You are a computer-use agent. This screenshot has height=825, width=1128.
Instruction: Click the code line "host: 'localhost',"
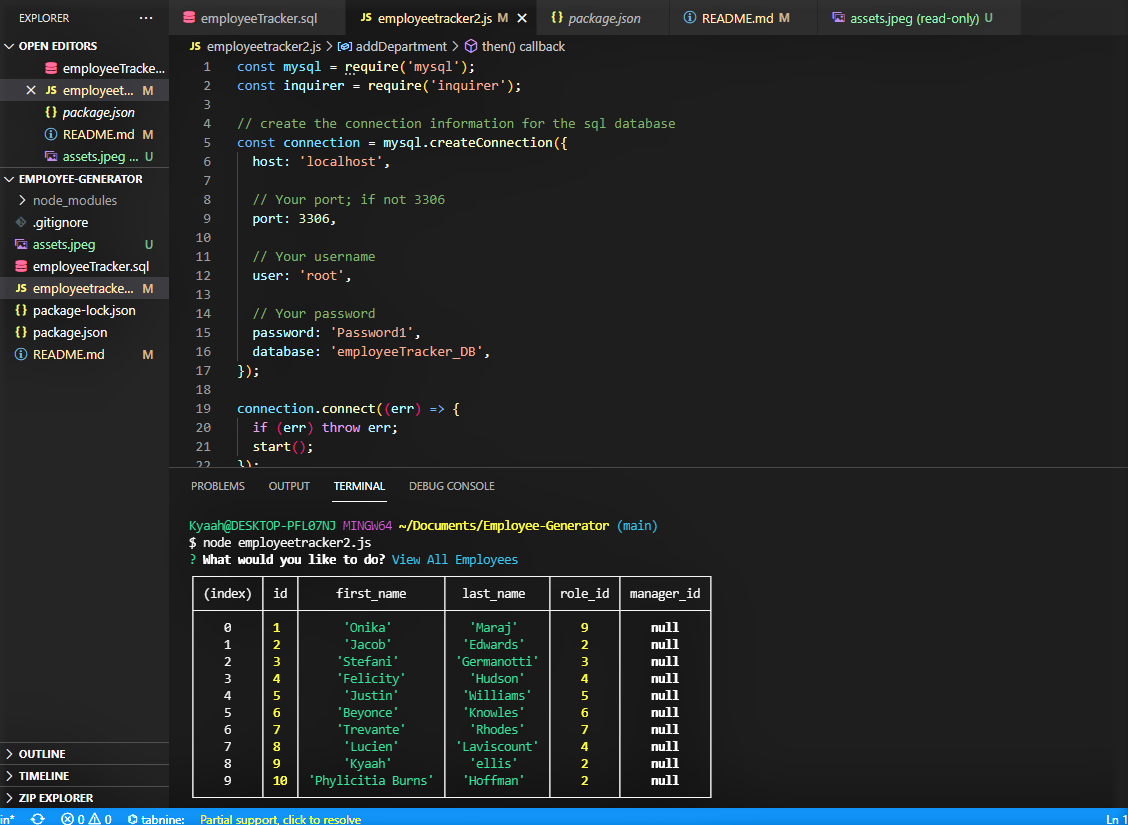click(321, 162)
